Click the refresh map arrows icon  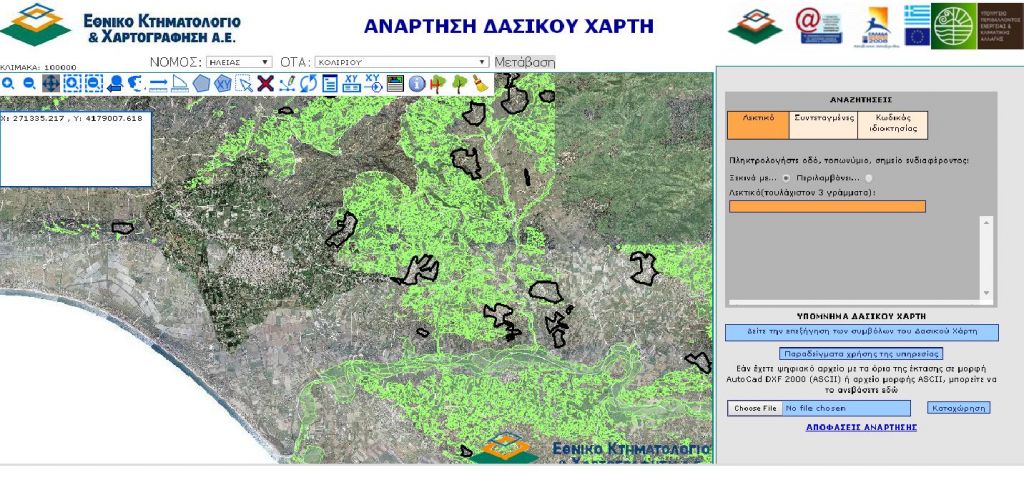click(x=308, y=84)
